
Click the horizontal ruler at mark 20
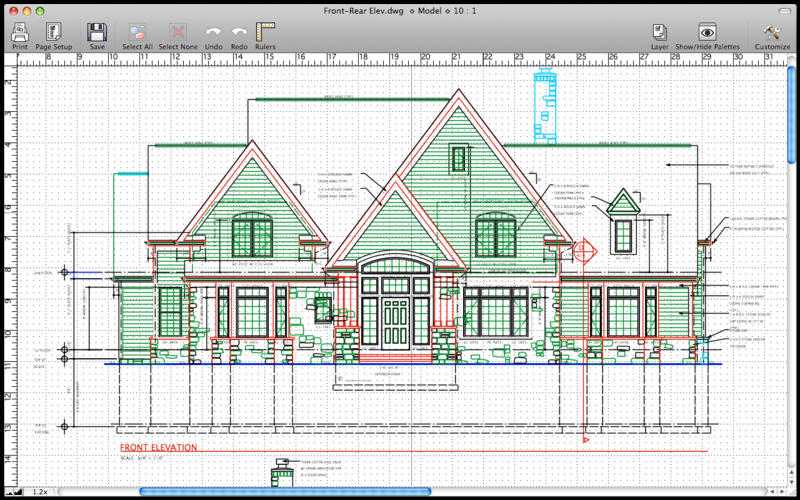(426, 59)
